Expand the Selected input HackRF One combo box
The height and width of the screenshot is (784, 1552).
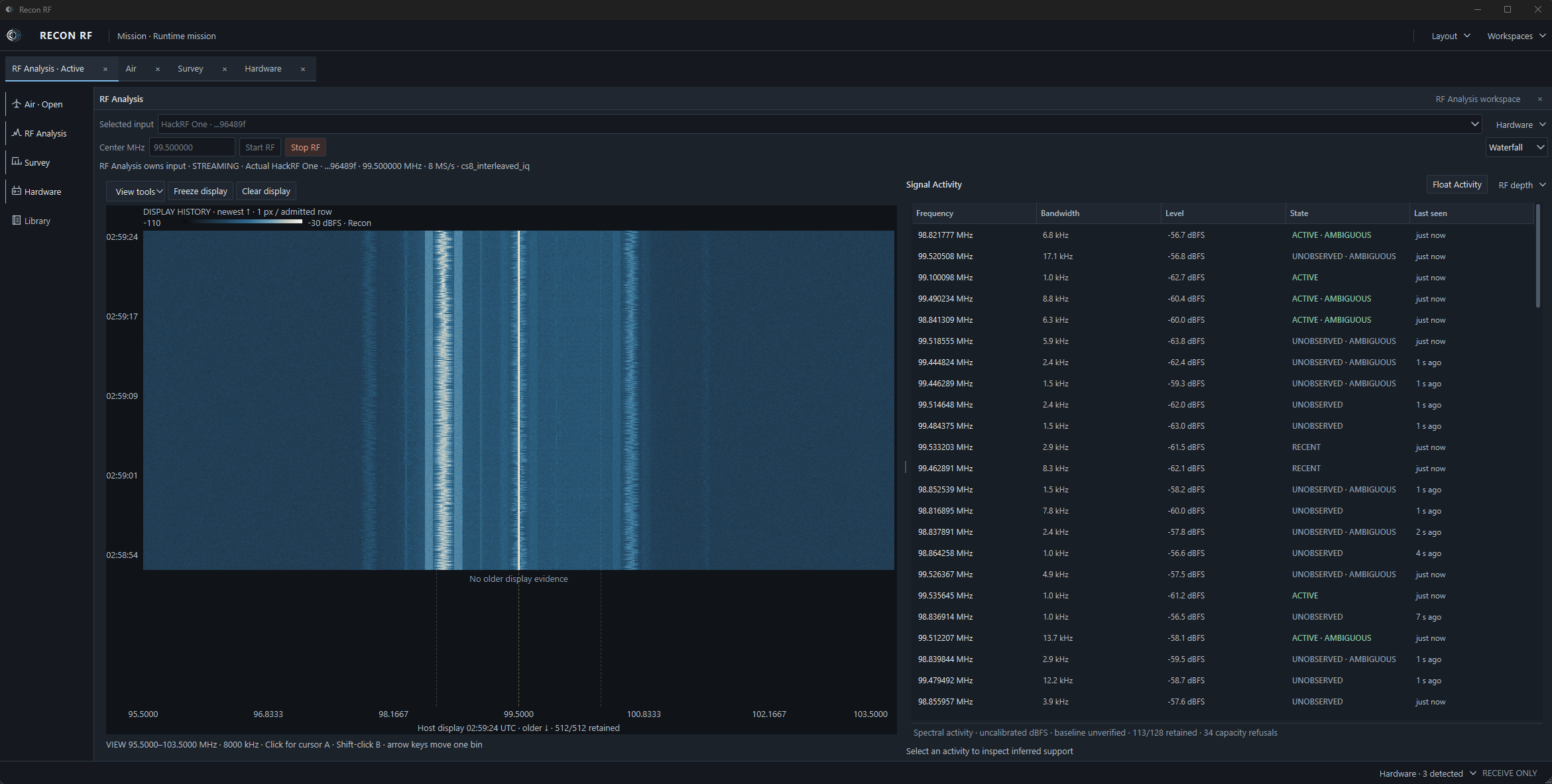point(819,124)
